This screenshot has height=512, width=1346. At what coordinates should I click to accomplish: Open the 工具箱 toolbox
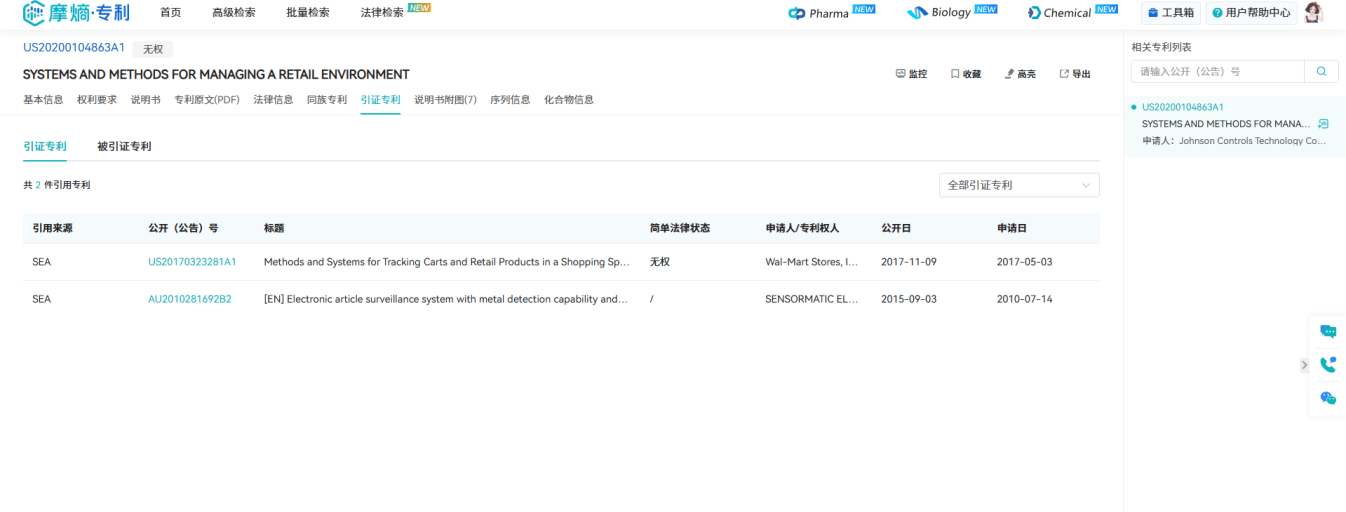(1171, 13)
